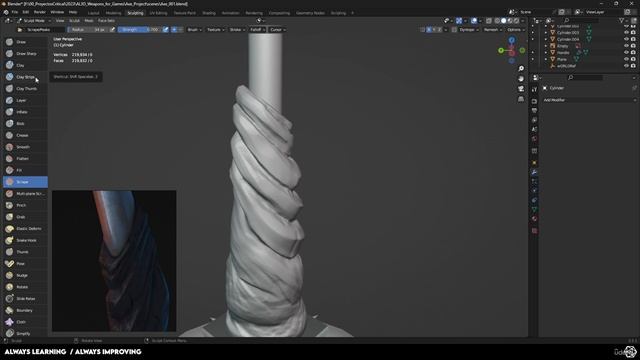640x360 pixels.
Task: Open the Add Modifier dropdown
Action: [589, 100]
